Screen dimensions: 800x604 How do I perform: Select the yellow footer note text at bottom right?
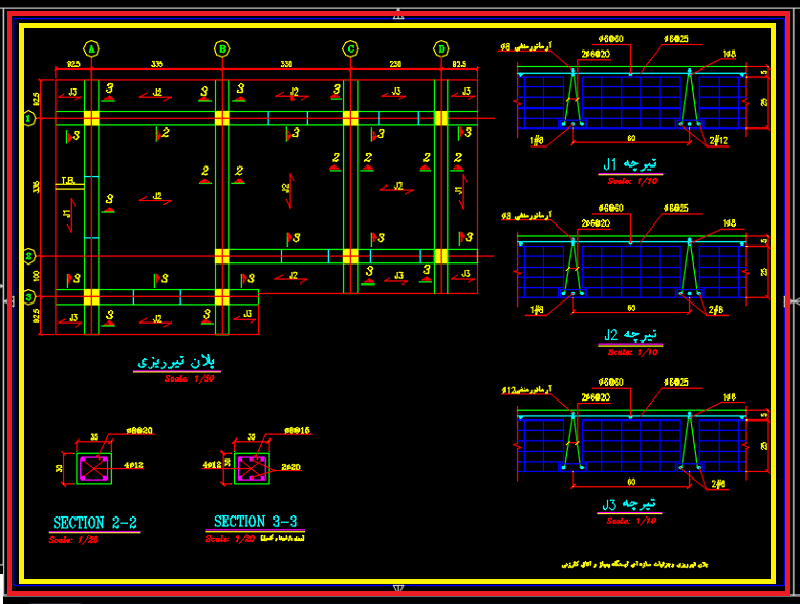point(635,564)
